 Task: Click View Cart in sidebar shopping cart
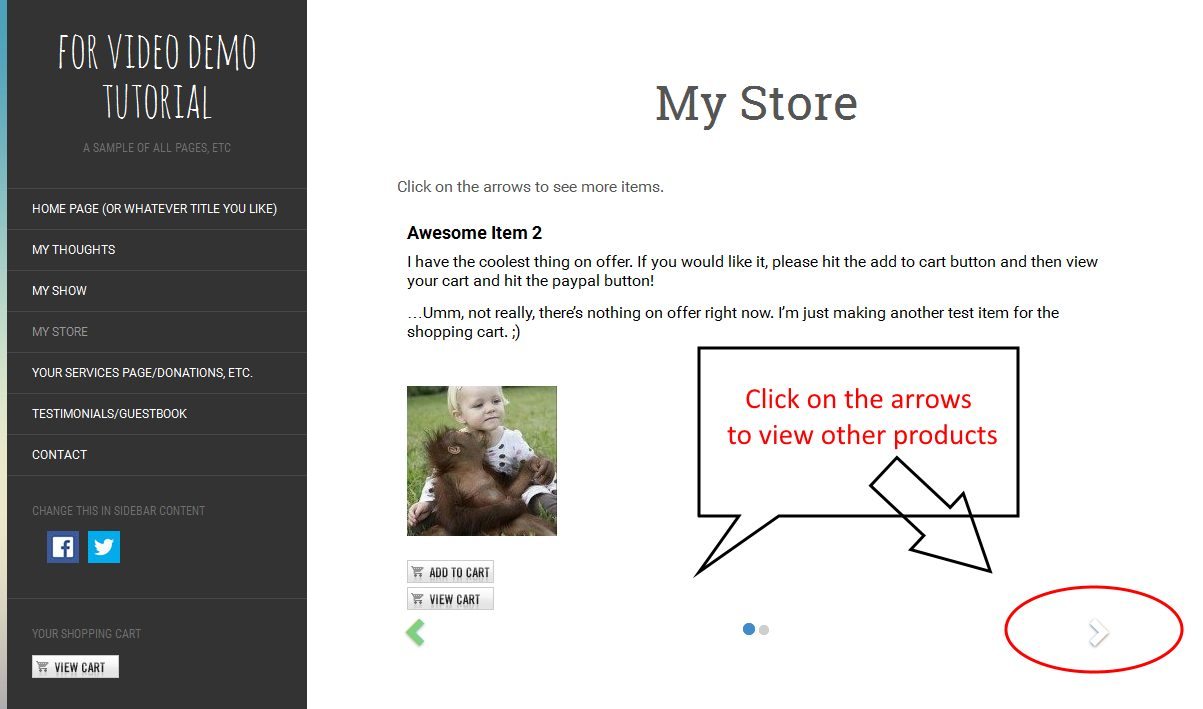click(75, 667)
